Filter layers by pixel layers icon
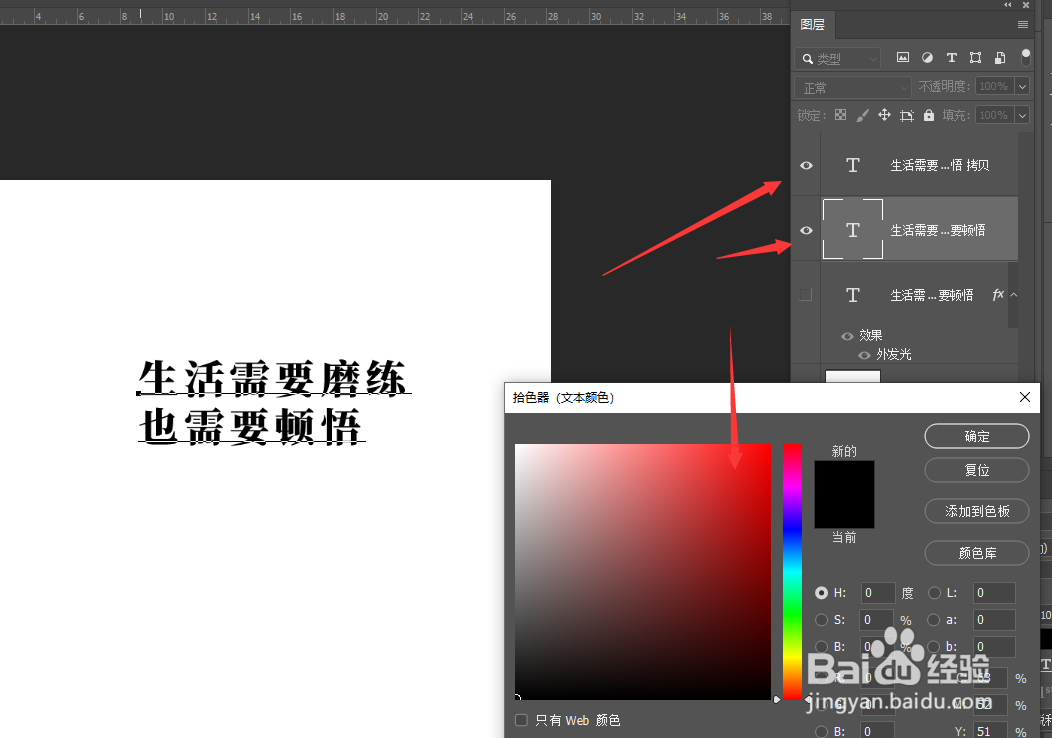Image resolution: width=1052 pixels, height=738 pixels. pyautogui.click(x=903, y=58)
